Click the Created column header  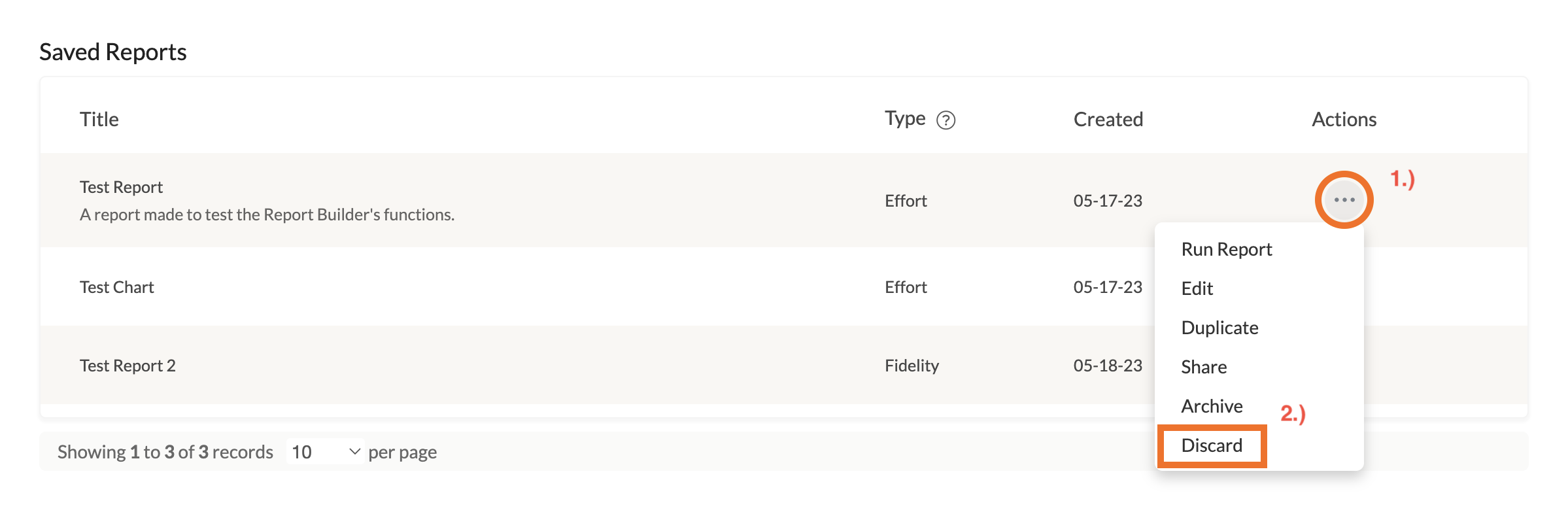(x=1108, y=120)
